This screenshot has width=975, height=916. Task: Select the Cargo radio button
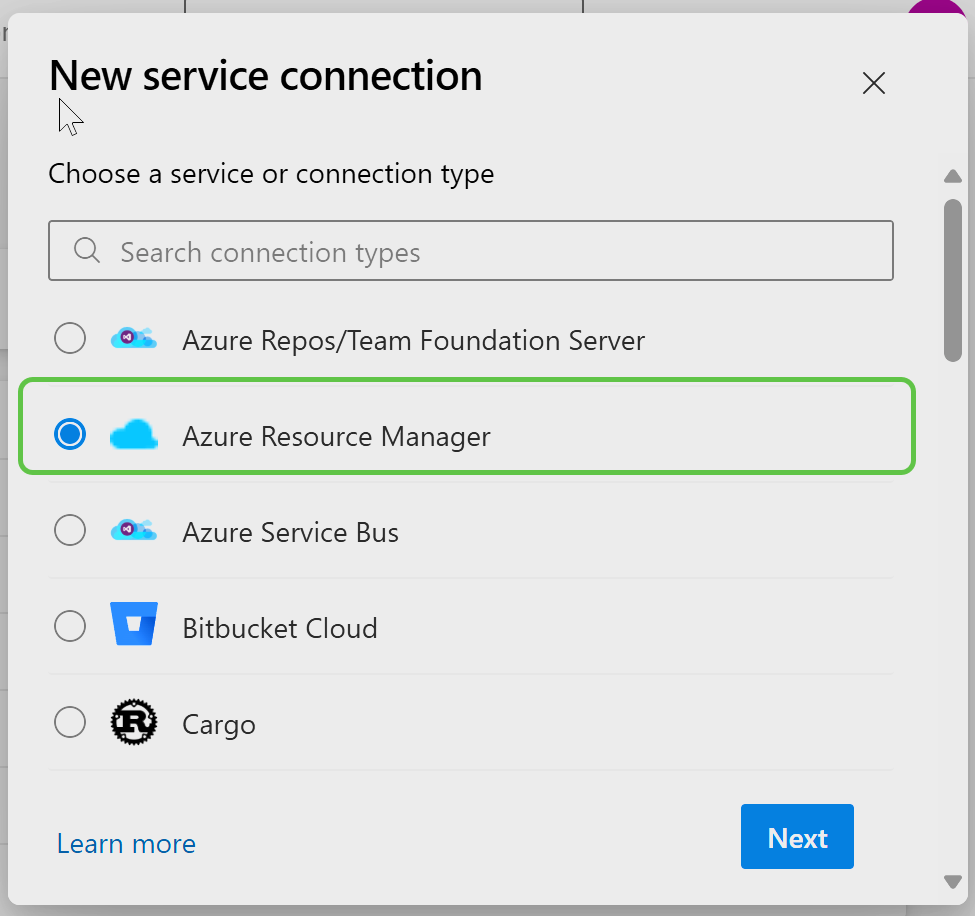70,722
